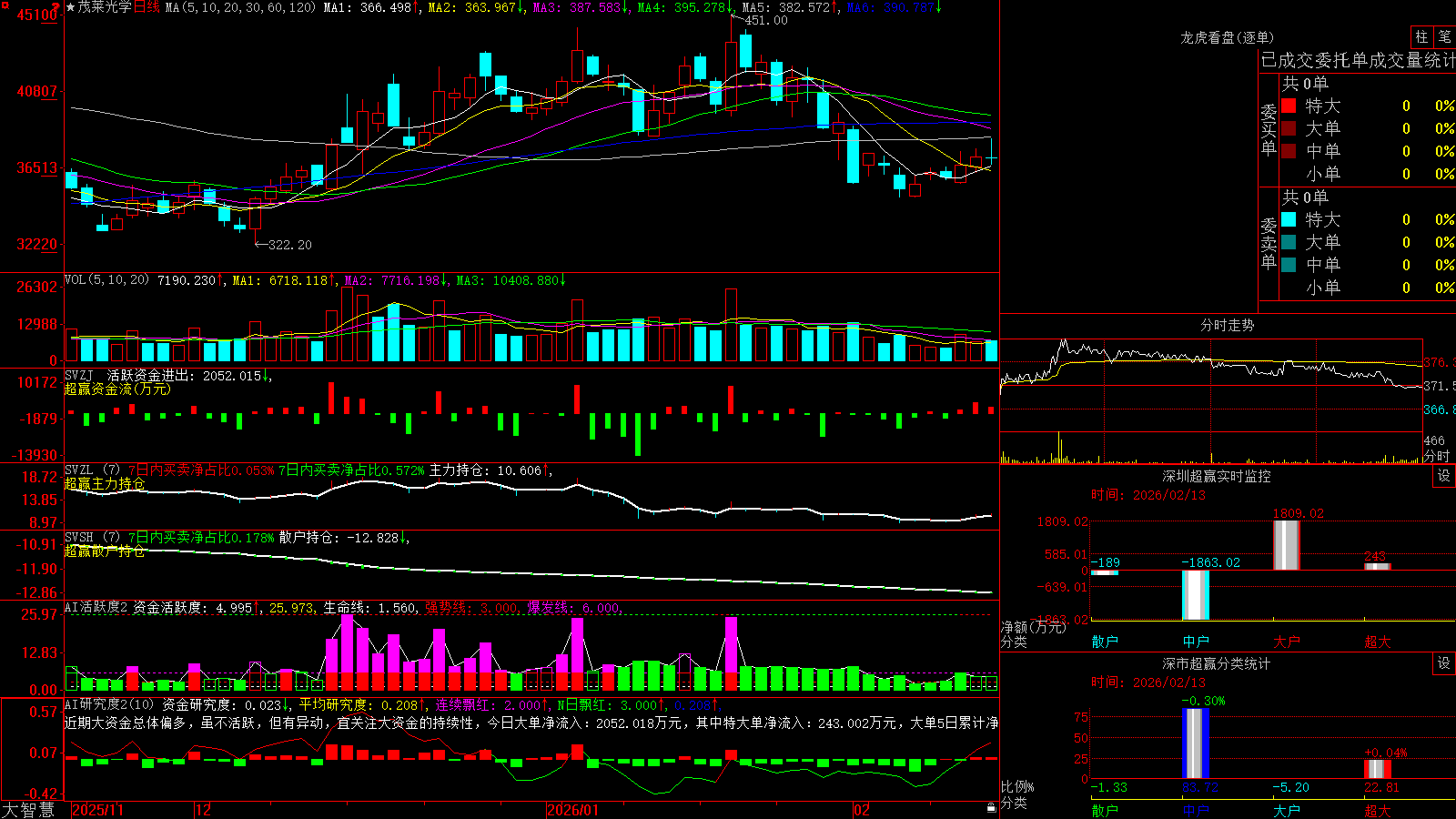Click the 大智慧 logo in bottom corner

tap(28, 809)
